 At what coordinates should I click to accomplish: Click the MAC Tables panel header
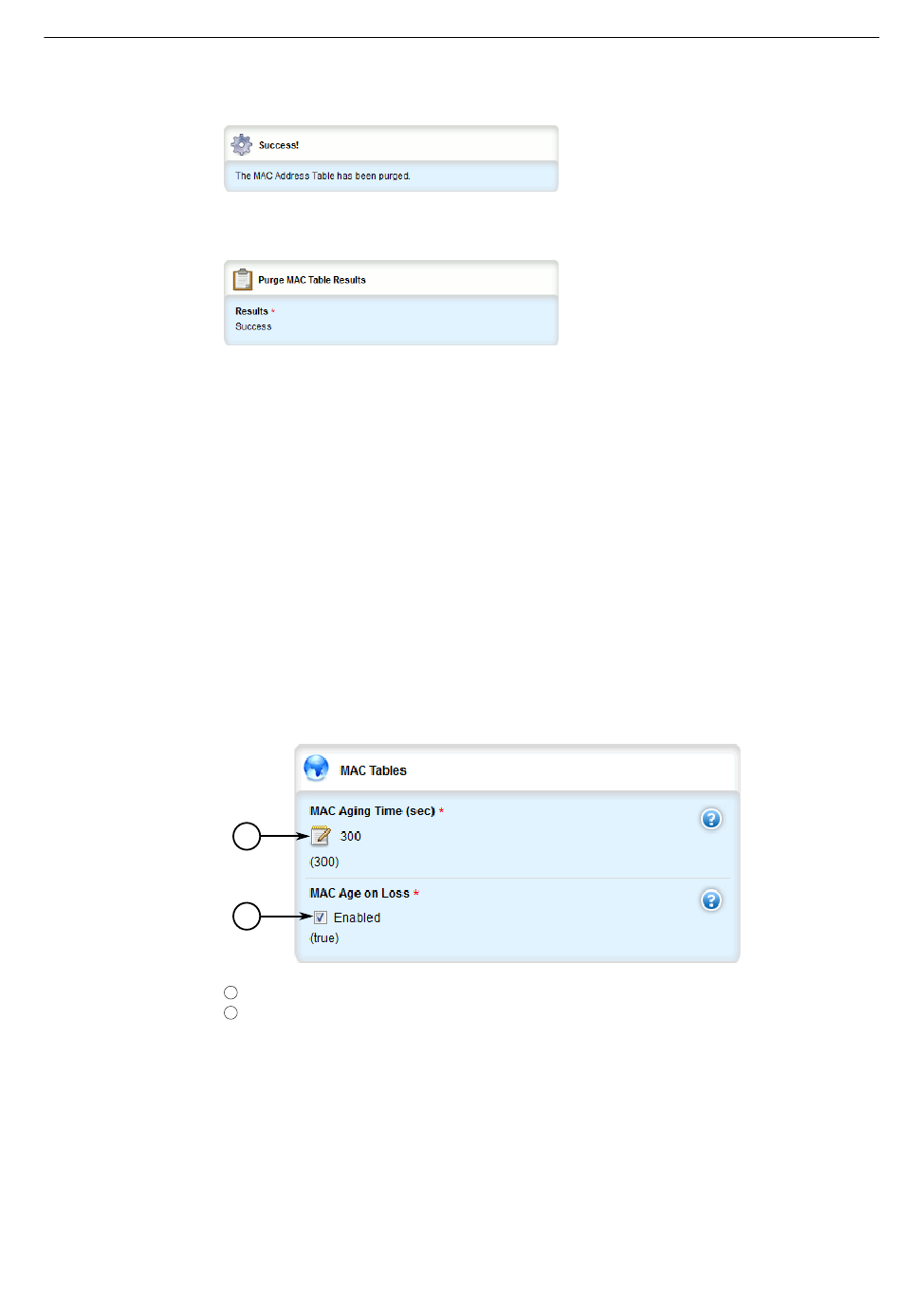pyautogui.click(x=518, y=769)
